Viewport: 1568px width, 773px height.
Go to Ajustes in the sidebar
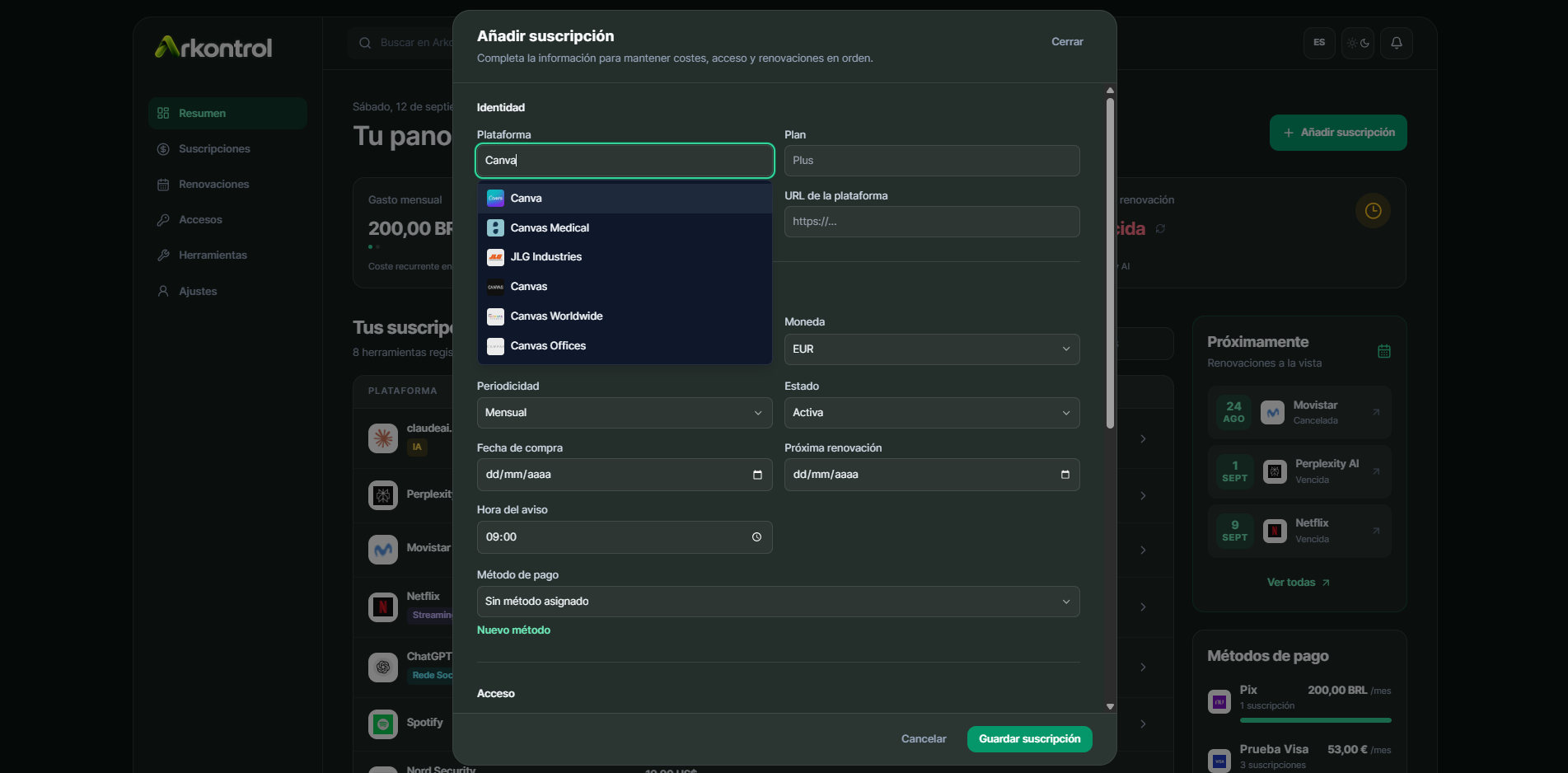(227, 291)
